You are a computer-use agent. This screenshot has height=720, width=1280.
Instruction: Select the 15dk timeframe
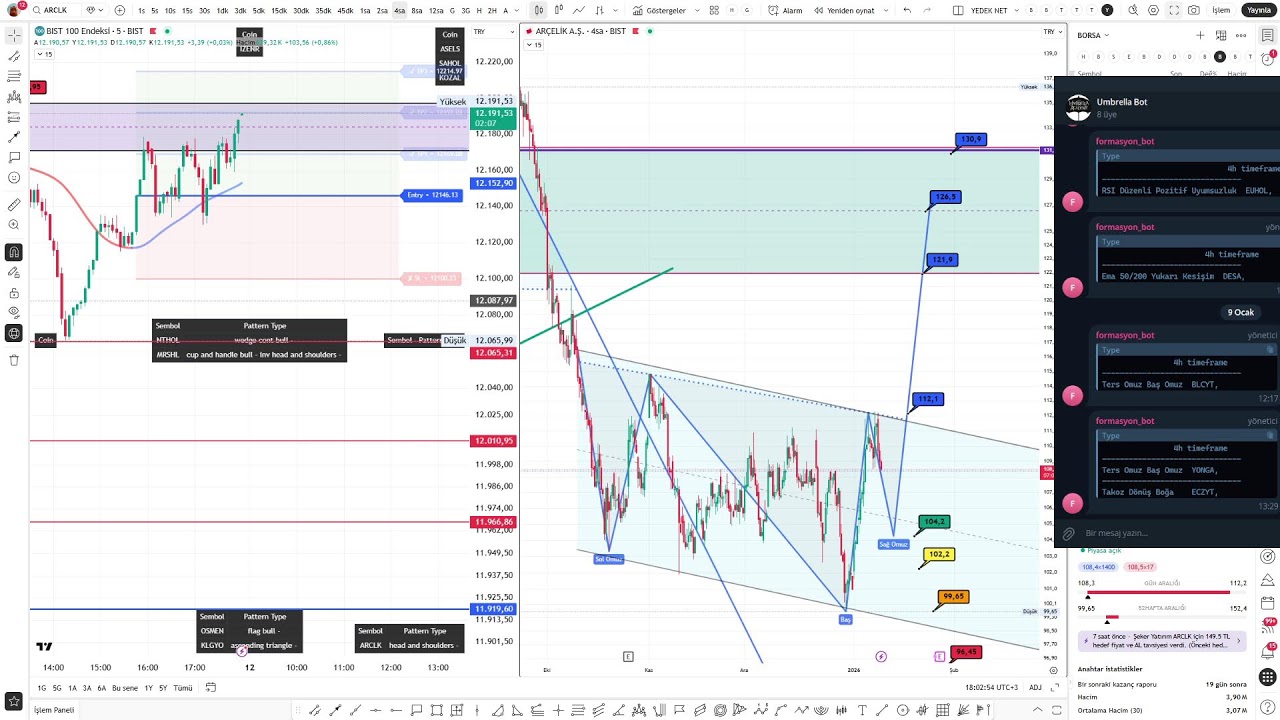click(279, 10)
